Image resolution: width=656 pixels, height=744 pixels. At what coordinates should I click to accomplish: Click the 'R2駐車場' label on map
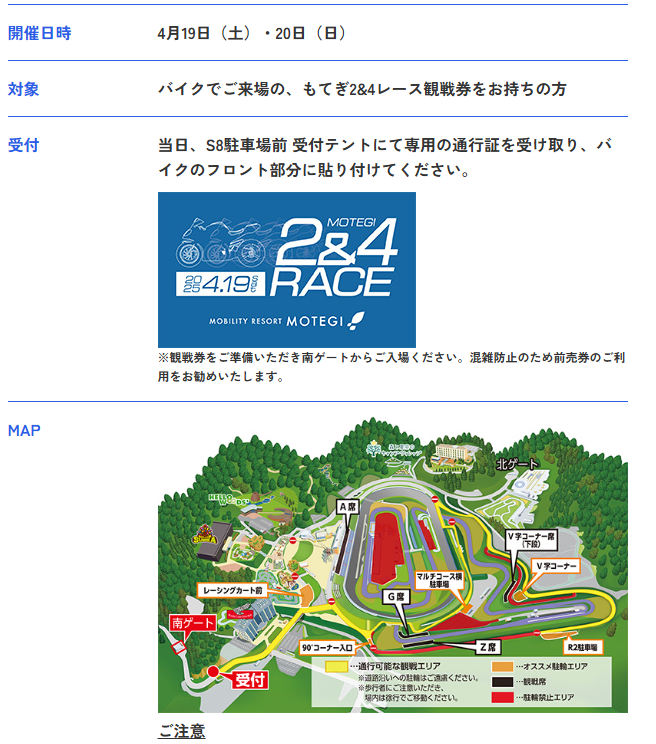click(x=582, y=647)
